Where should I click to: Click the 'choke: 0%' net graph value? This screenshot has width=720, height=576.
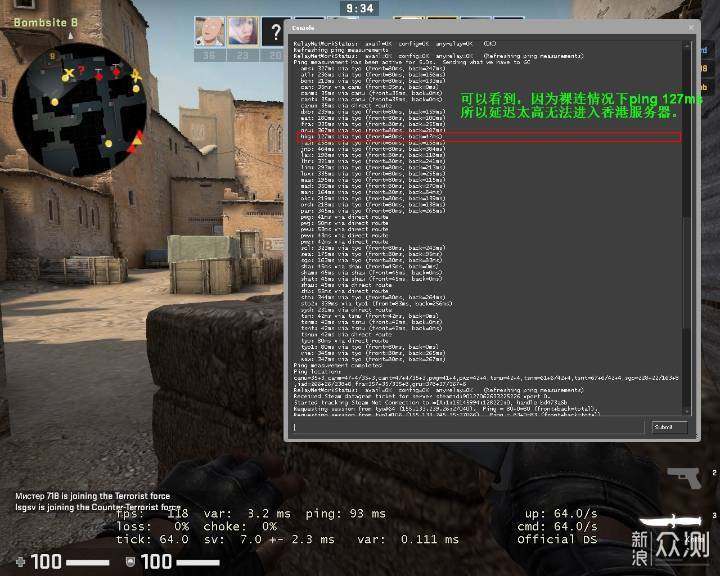pyautogui.click(x=240, y=526)
